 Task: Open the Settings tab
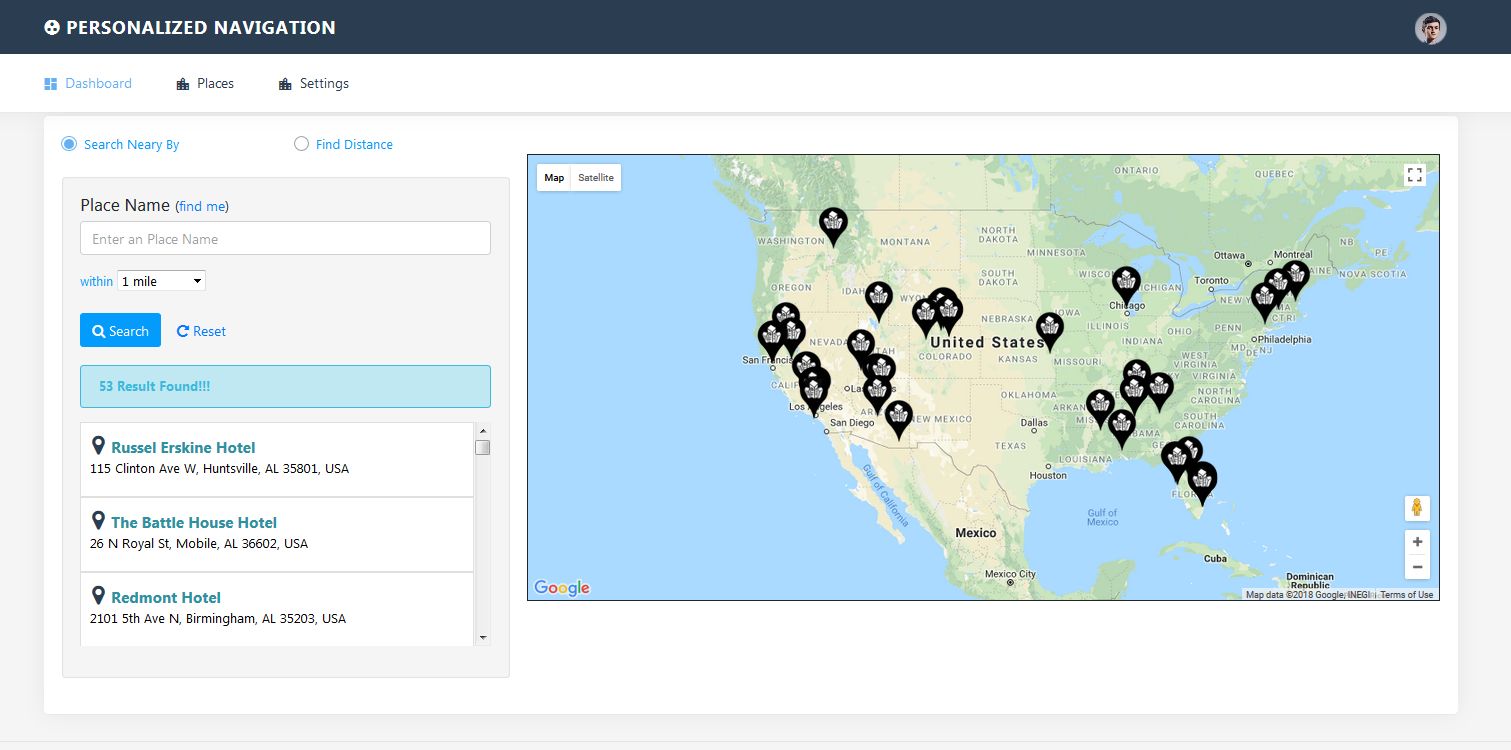pos(314,84)
